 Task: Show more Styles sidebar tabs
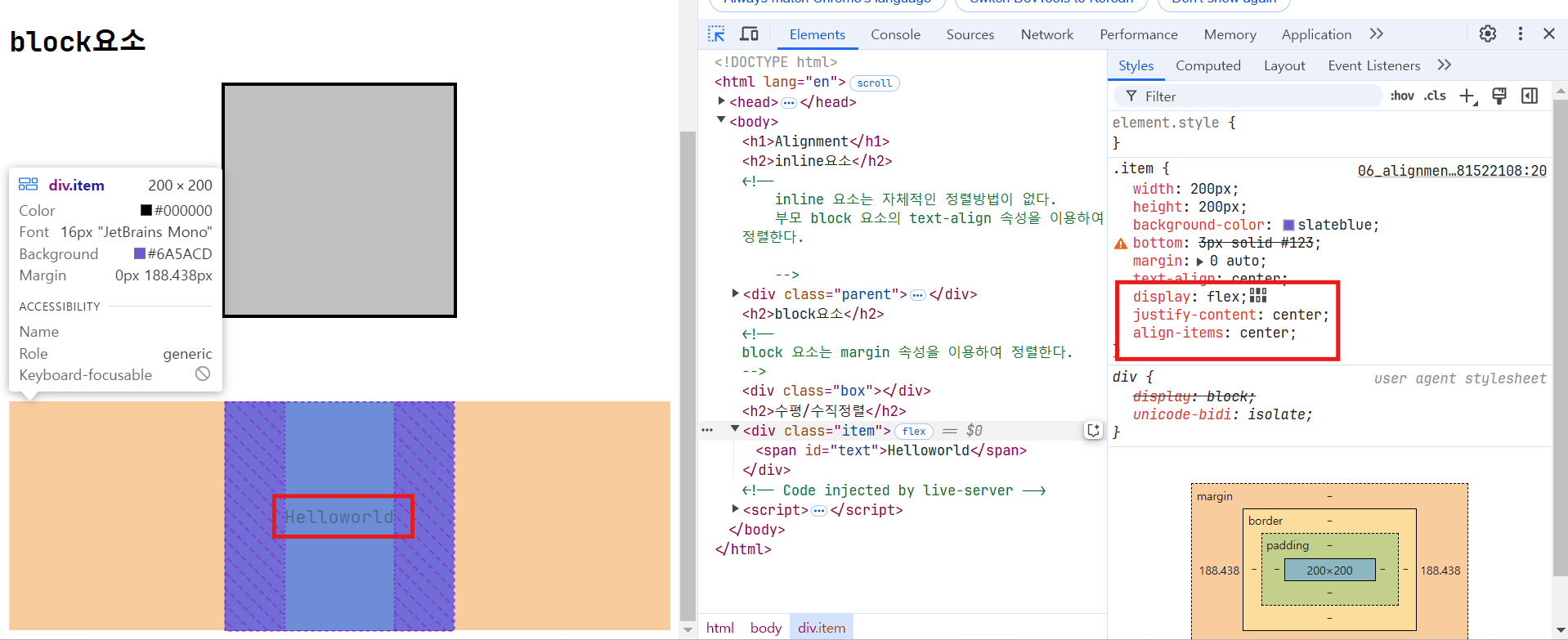(1445, 65)
